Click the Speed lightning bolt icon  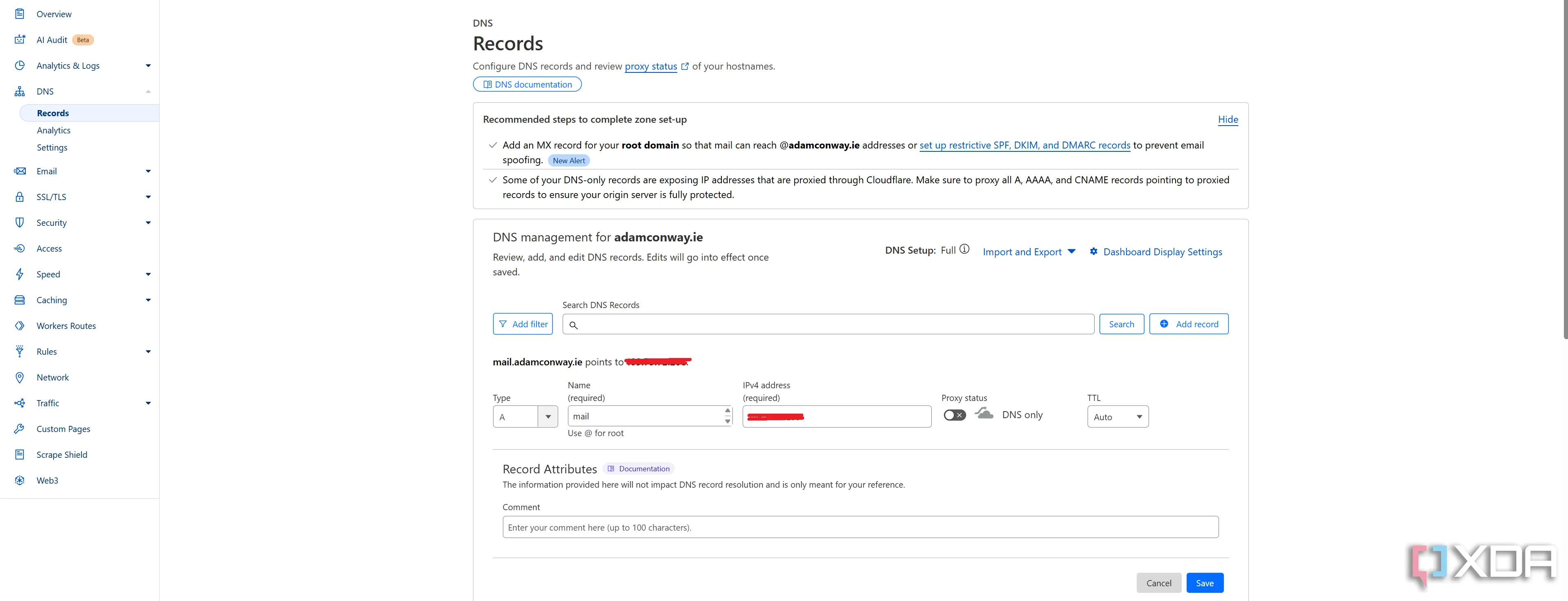point(20,274)
